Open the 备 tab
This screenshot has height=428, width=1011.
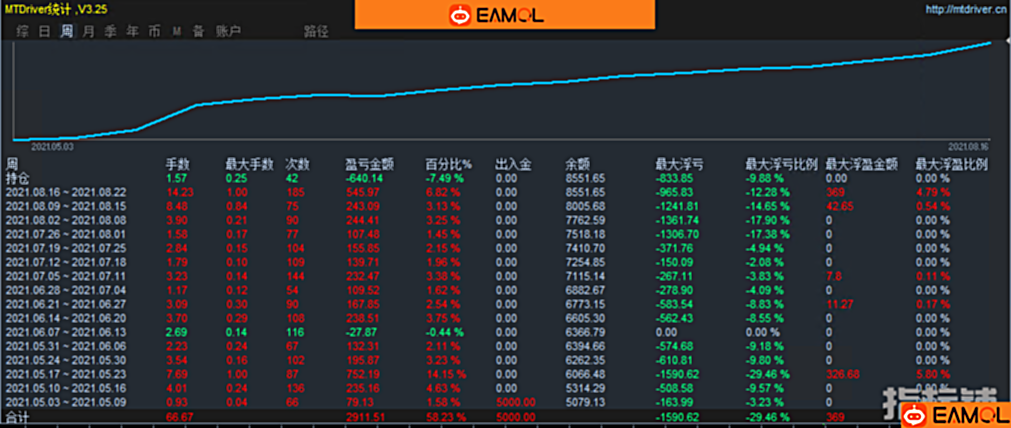click(x=198, y=31)
